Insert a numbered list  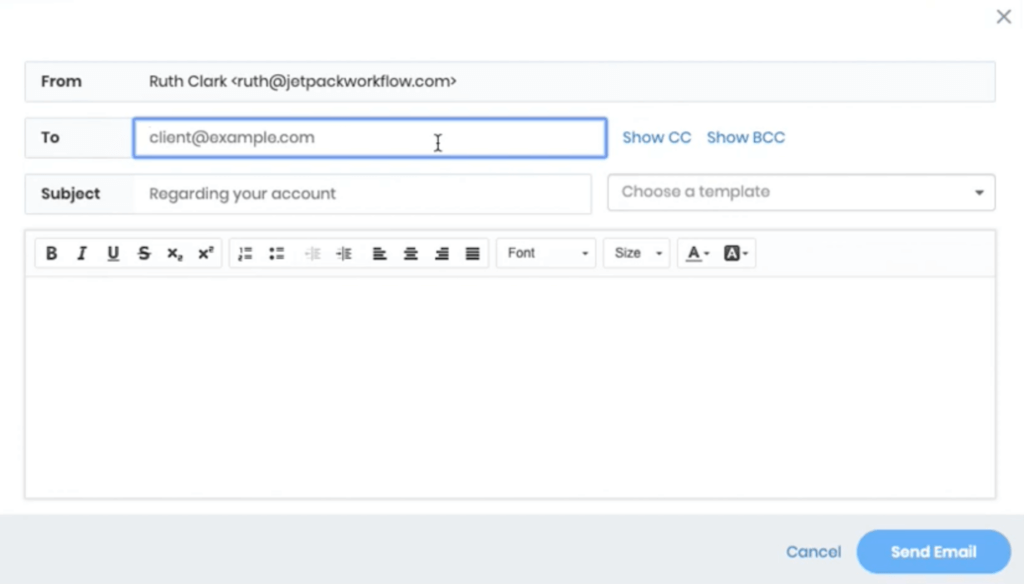245,254
